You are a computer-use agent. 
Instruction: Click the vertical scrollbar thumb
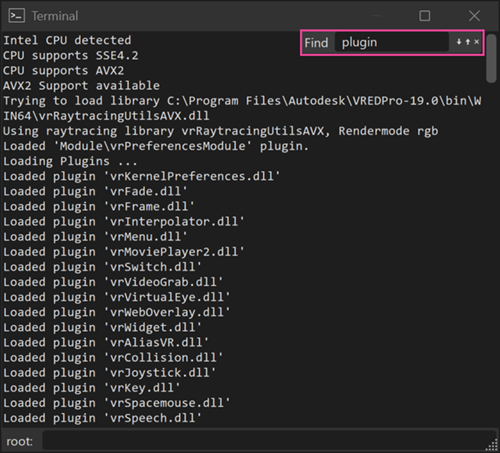pyautogui.click(x=491, y=58)
